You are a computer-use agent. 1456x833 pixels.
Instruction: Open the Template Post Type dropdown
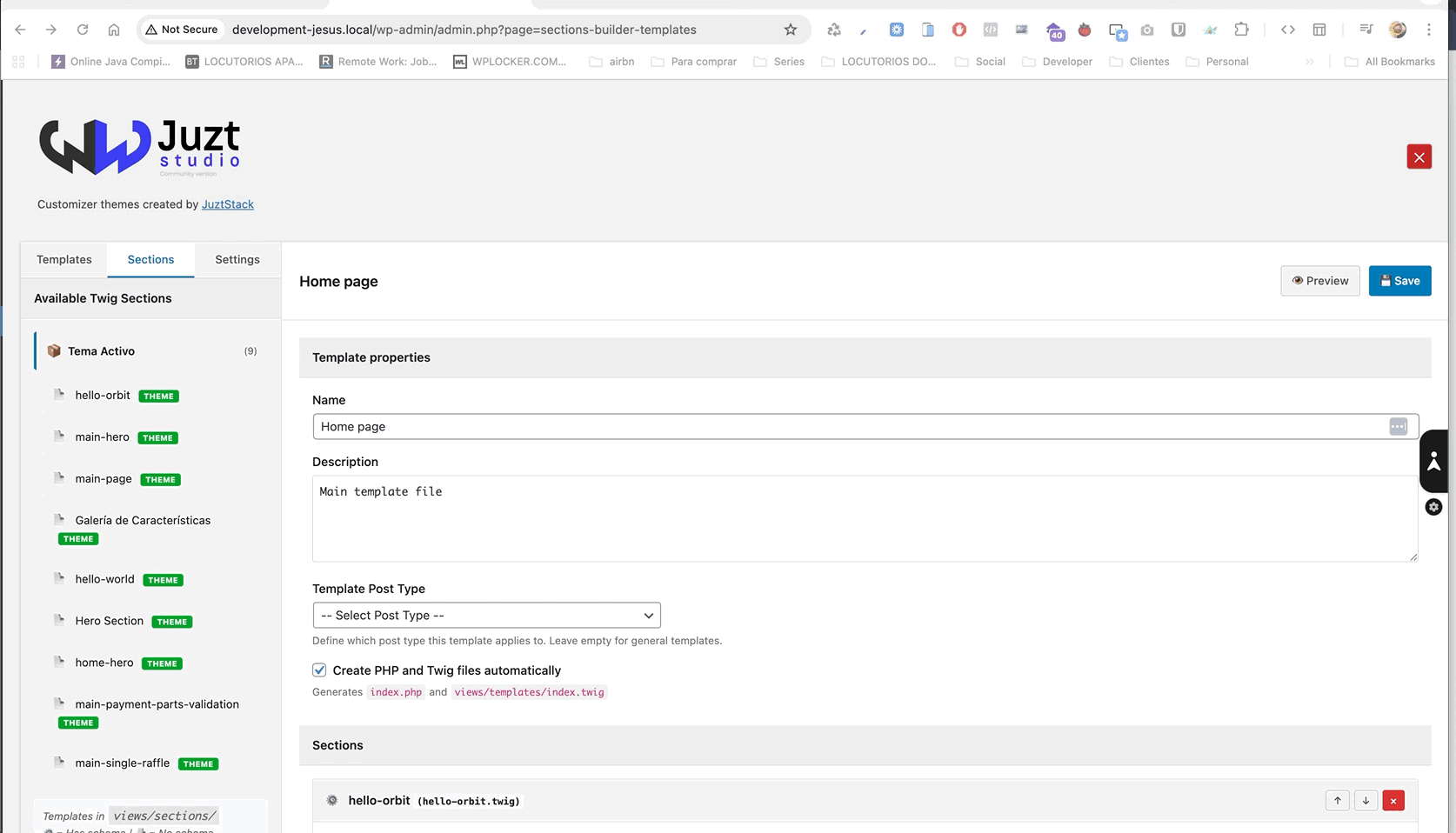tap(486, 616)
